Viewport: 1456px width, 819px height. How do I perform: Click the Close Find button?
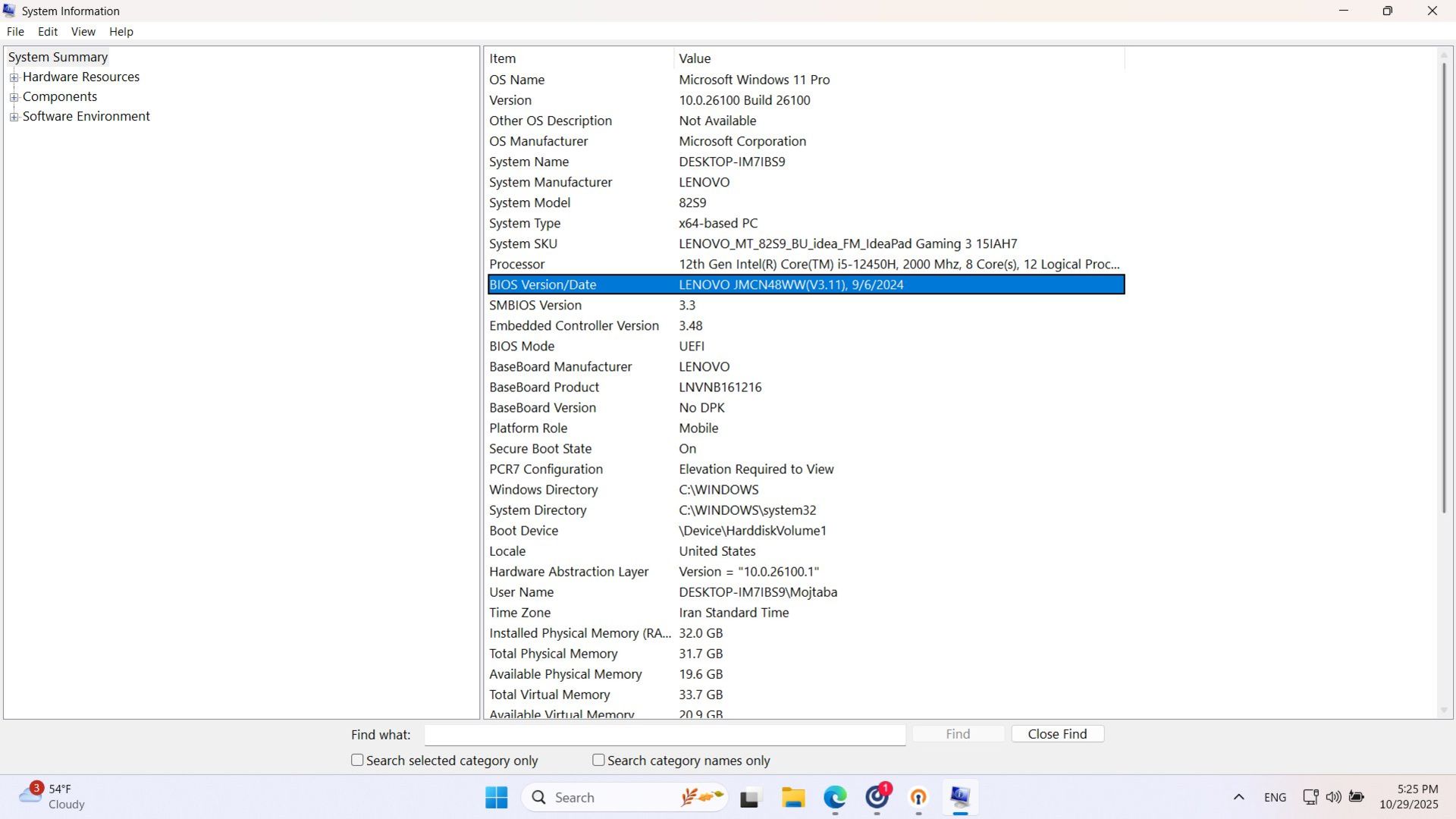pos(1057,734)
